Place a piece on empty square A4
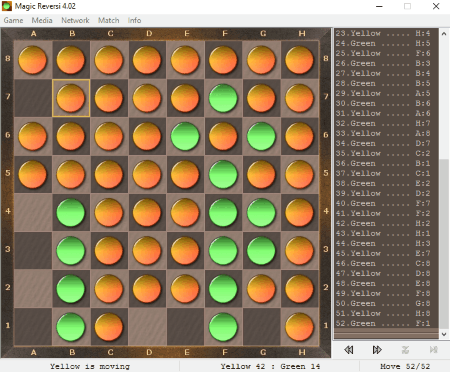 pyautogui.click(x=33, y=212)
